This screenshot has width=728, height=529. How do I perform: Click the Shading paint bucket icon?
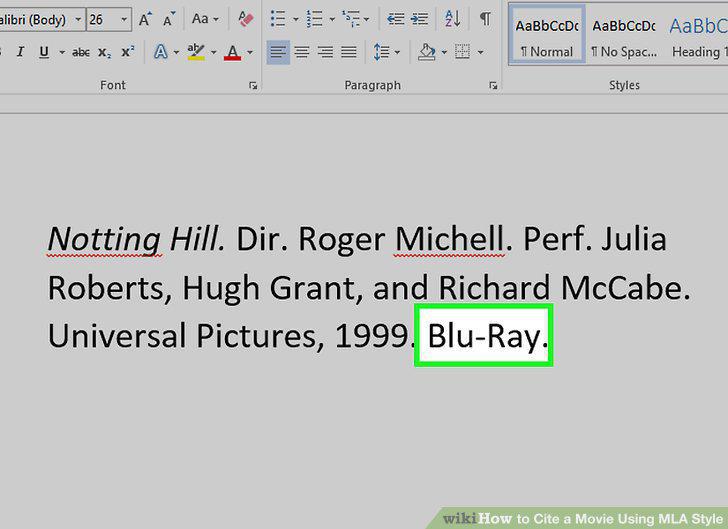pos(427,52)
